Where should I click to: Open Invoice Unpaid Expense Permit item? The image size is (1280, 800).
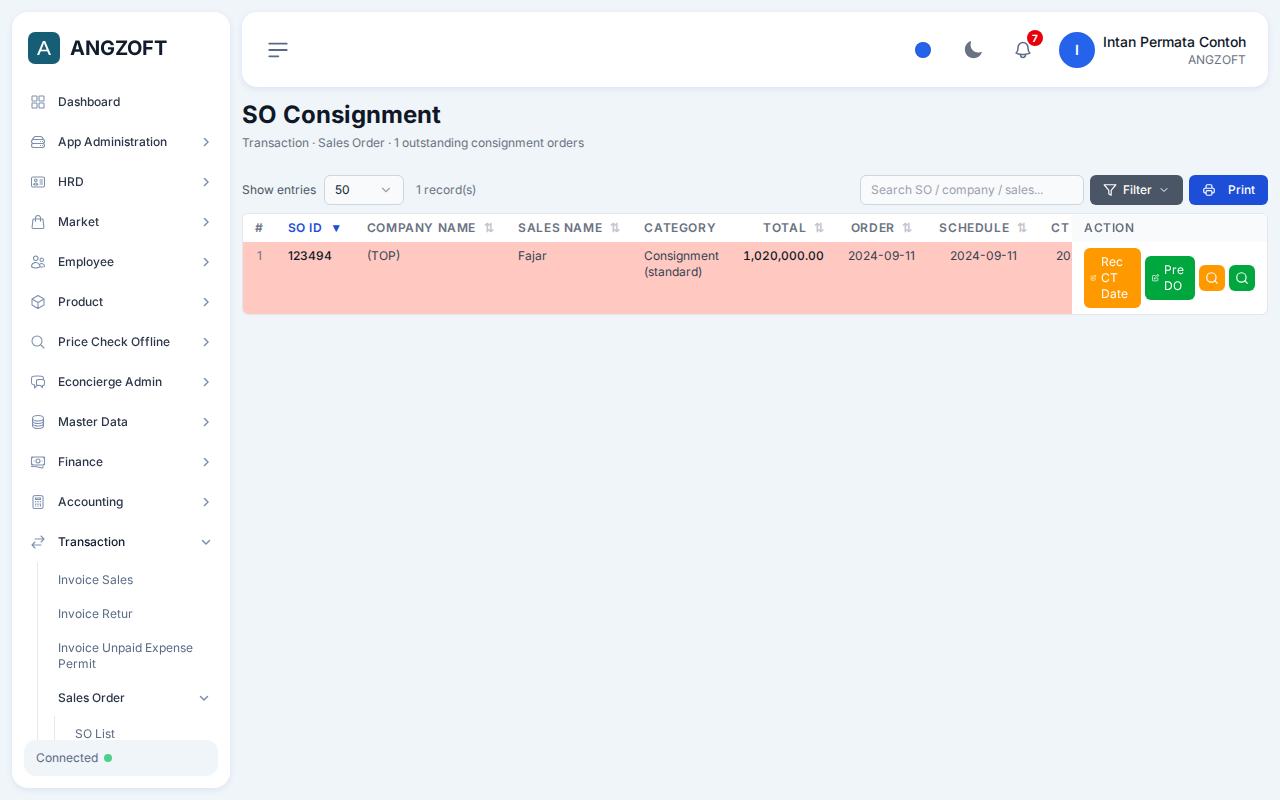(x=125, y=656)
